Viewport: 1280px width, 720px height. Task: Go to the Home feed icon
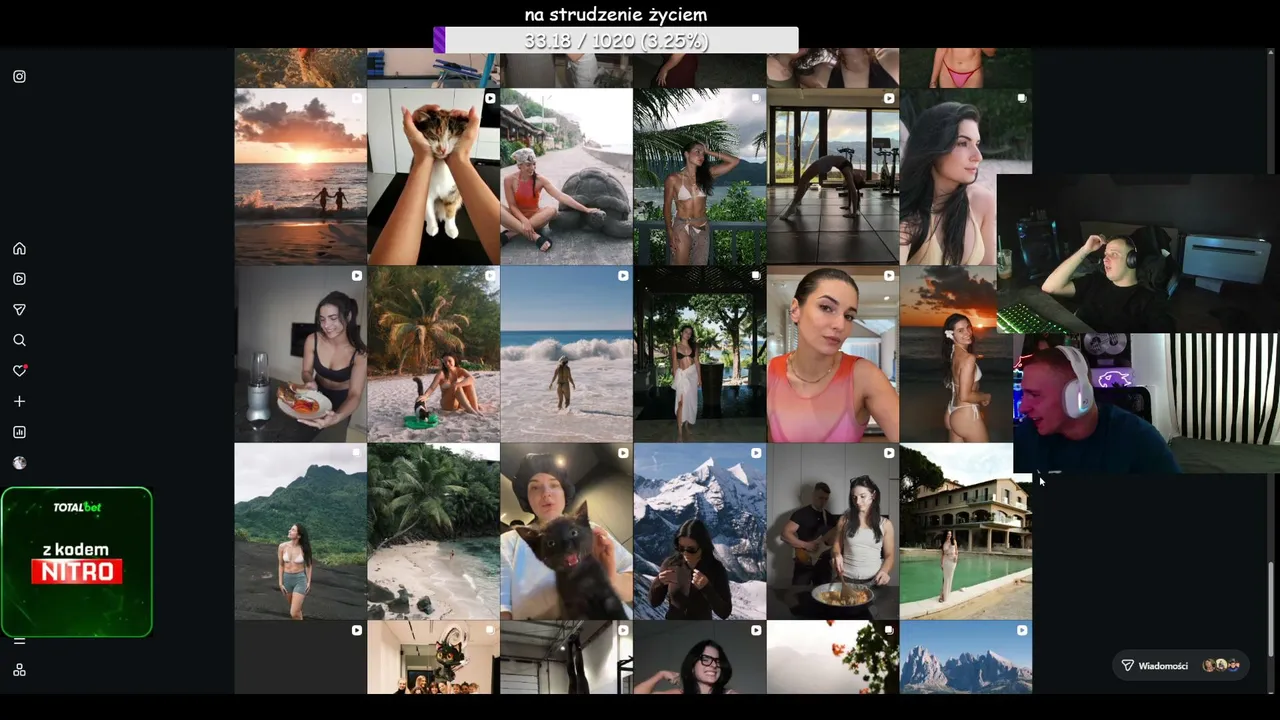click(19, 249)
